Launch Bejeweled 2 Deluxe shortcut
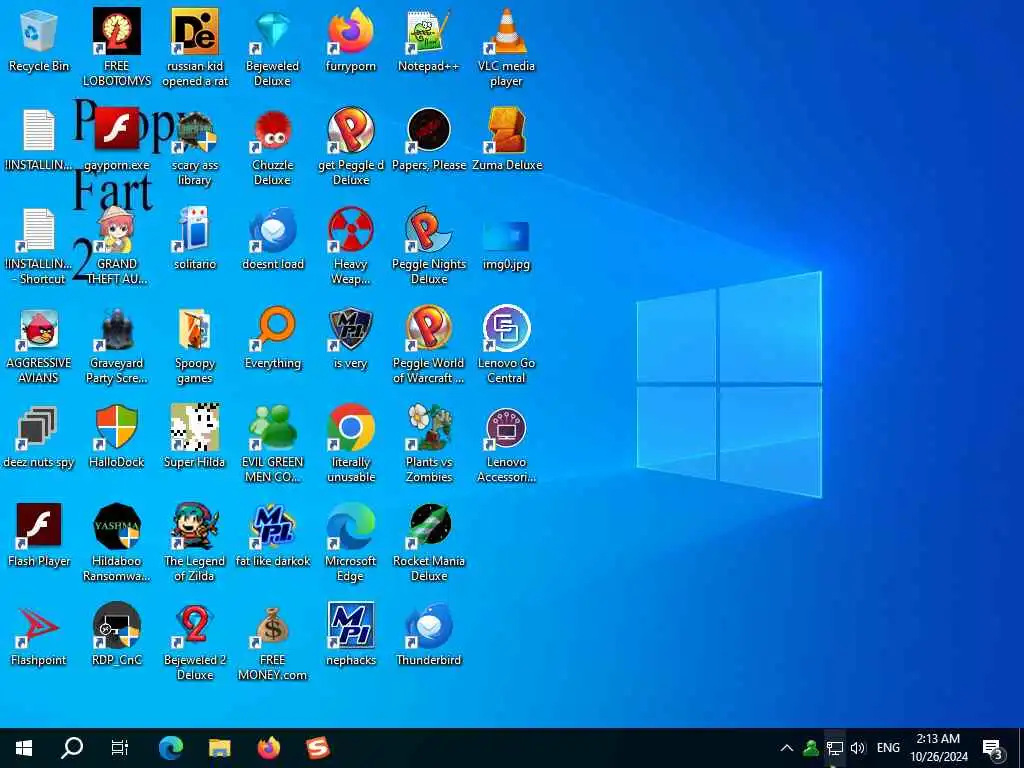Image resolution: width=1024 pixels, height=768 pixels. [195, 642]
